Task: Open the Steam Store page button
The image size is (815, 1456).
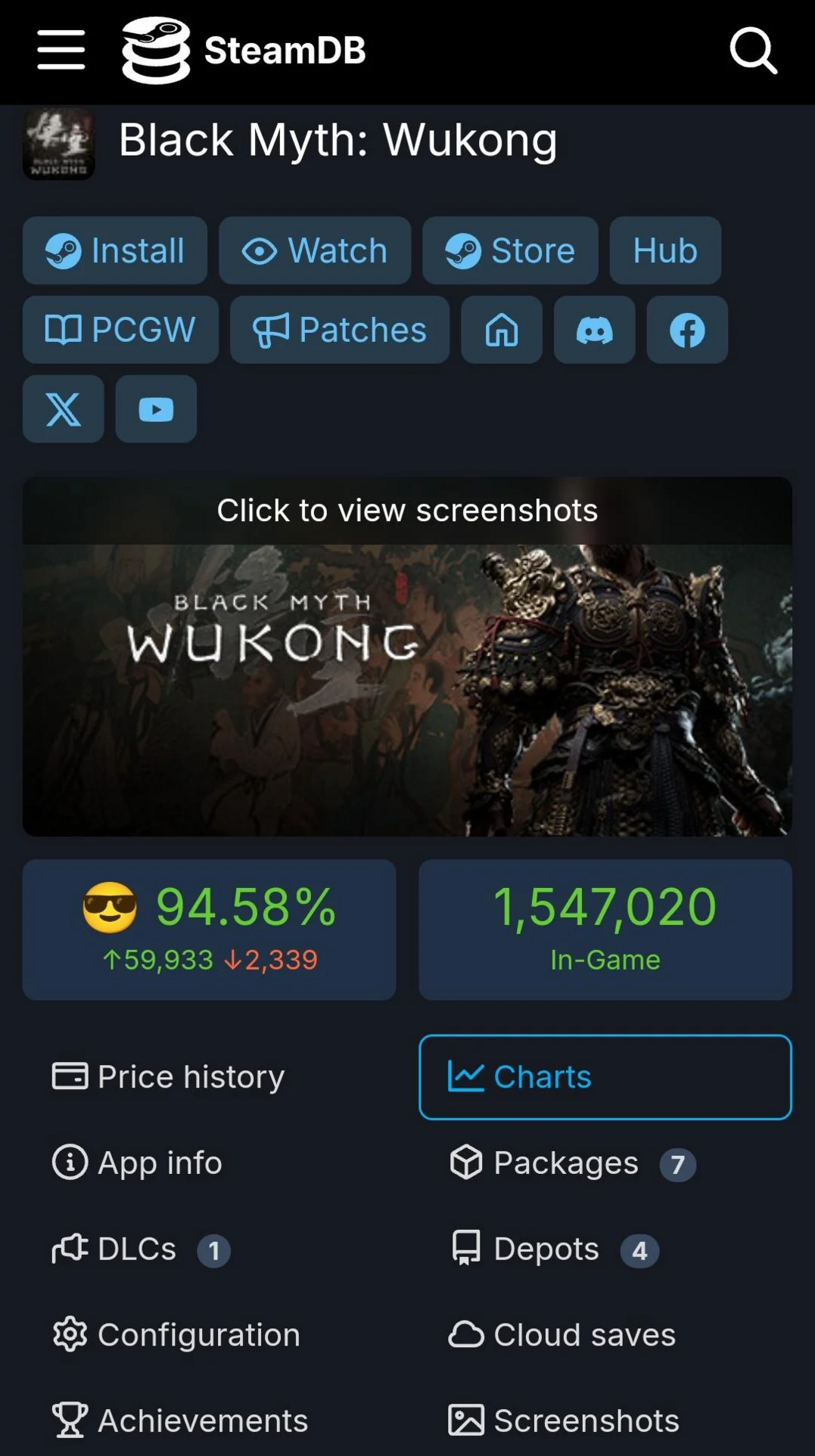Action: tap(510, 250)
